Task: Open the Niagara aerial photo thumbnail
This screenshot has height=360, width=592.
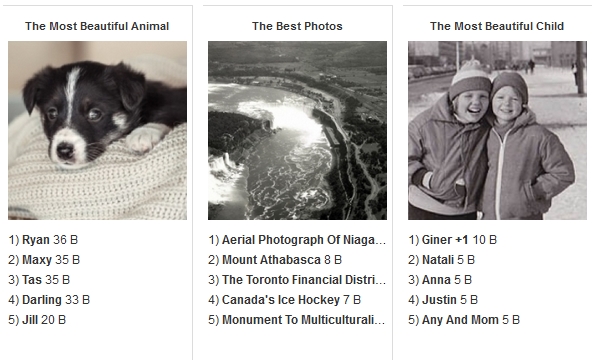Action: coord(297,130)
